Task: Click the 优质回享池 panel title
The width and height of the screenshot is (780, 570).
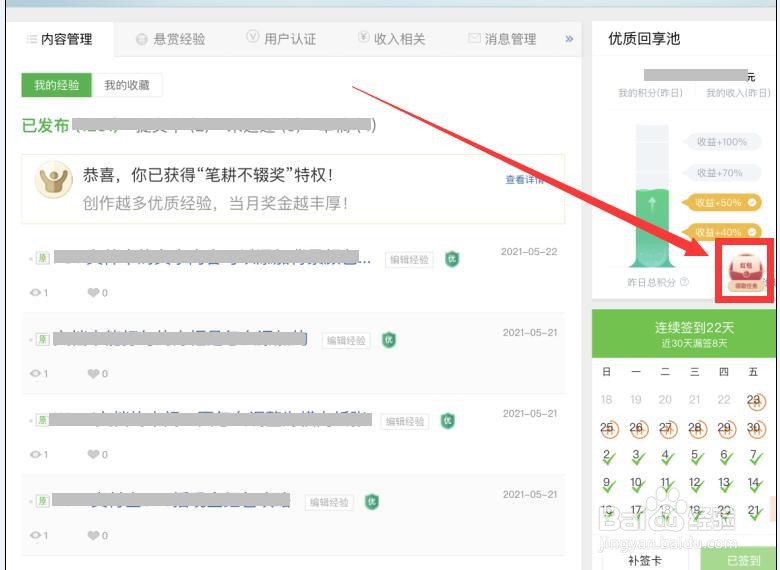Action: (x=644, y=38)
